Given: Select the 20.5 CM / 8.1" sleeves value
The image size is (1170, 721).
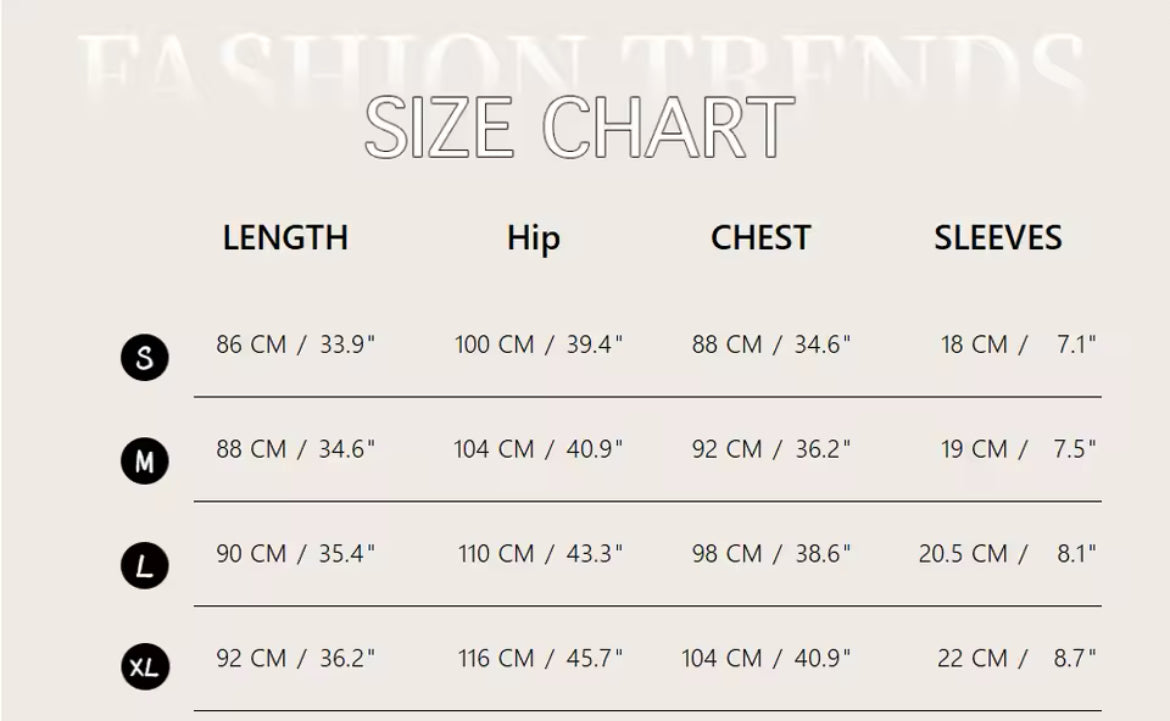Looking at the screenshot, I should (x=1007, y=554).
